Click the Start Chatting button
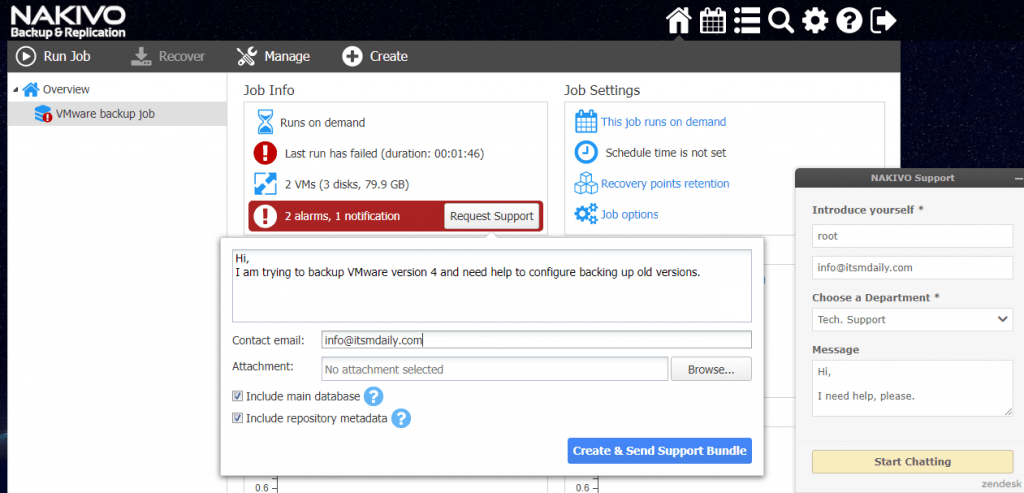The height and width of the screenshot is (493, 1024). 912,462
